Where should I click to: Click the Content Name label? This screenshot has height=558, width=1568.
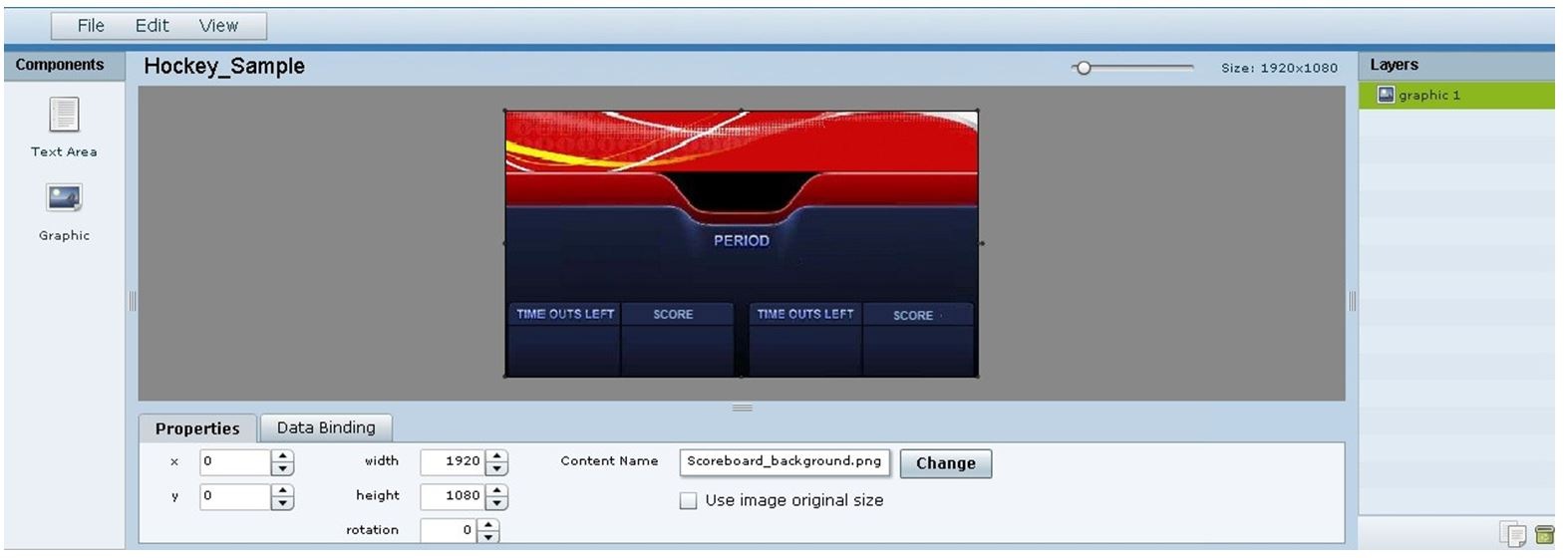609,460
